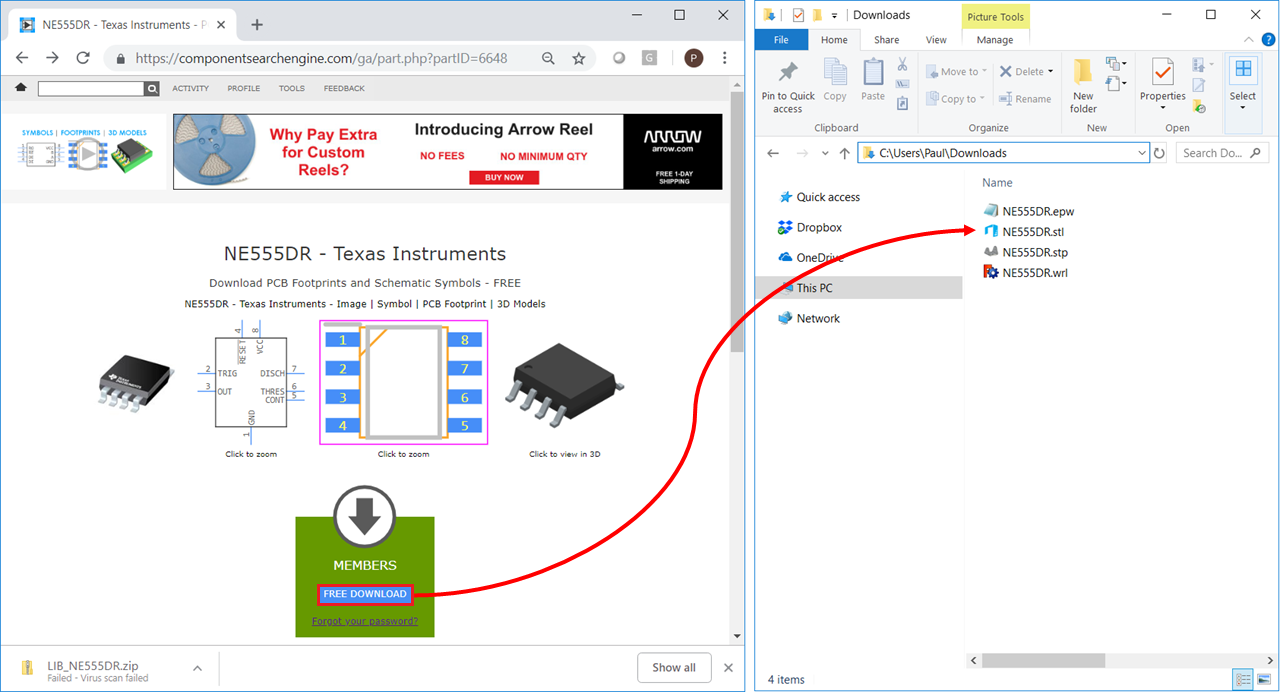Image resolution: width=1280 pixels, height=692 pixels.
Task: Go up one folder level in Explorer
Action: pyautogui.click(x=845, y=153)
